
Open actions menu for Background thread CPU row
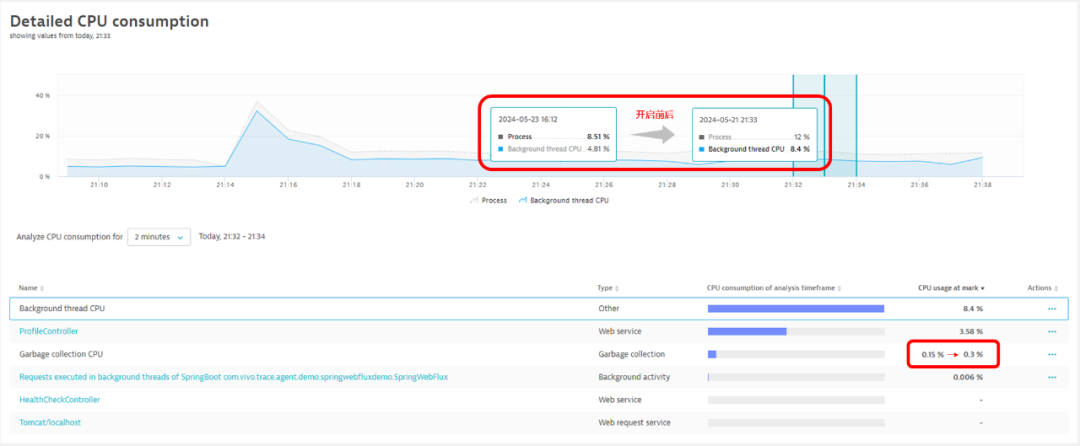[x=1051, y=308]
